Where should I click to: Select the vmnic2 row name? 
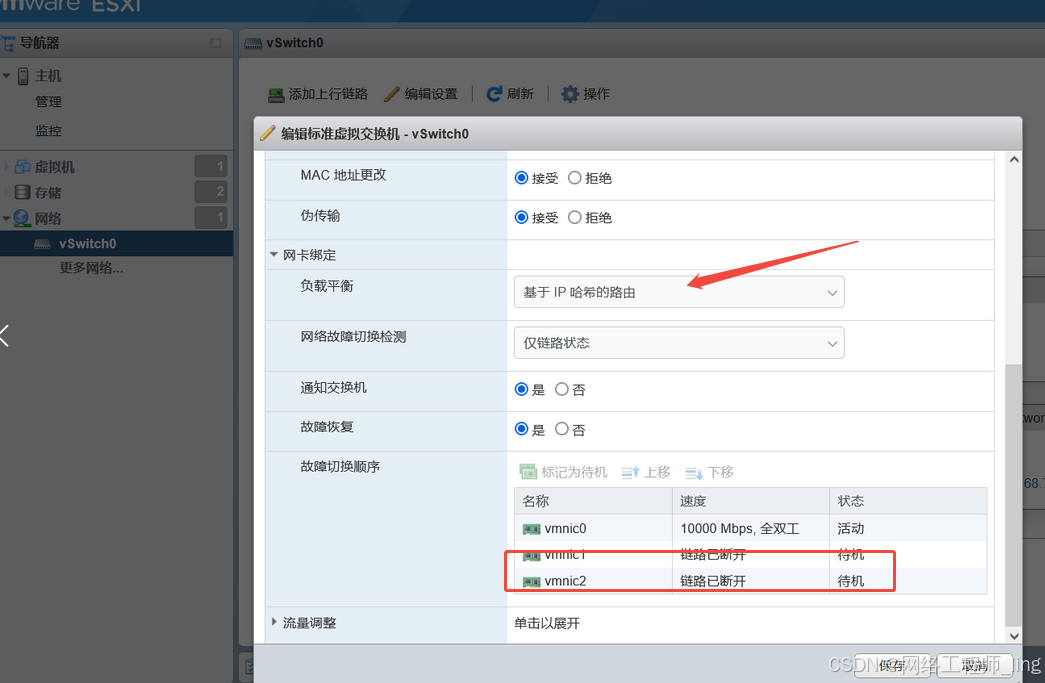565,581
